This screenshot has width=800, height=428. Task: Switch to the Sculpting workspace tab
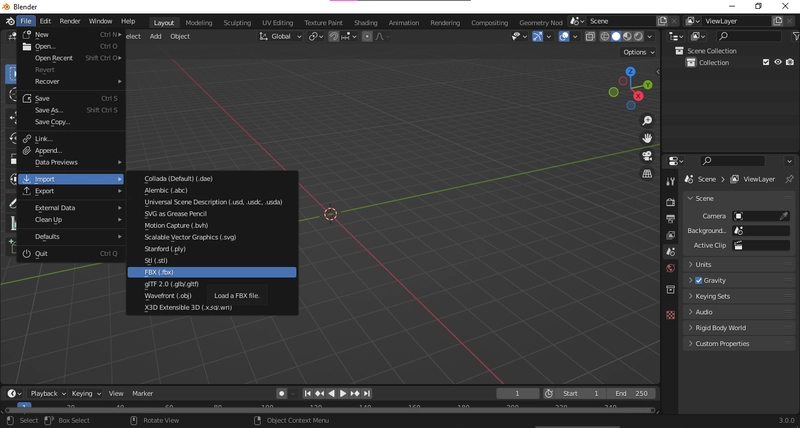tap(237, 22)
